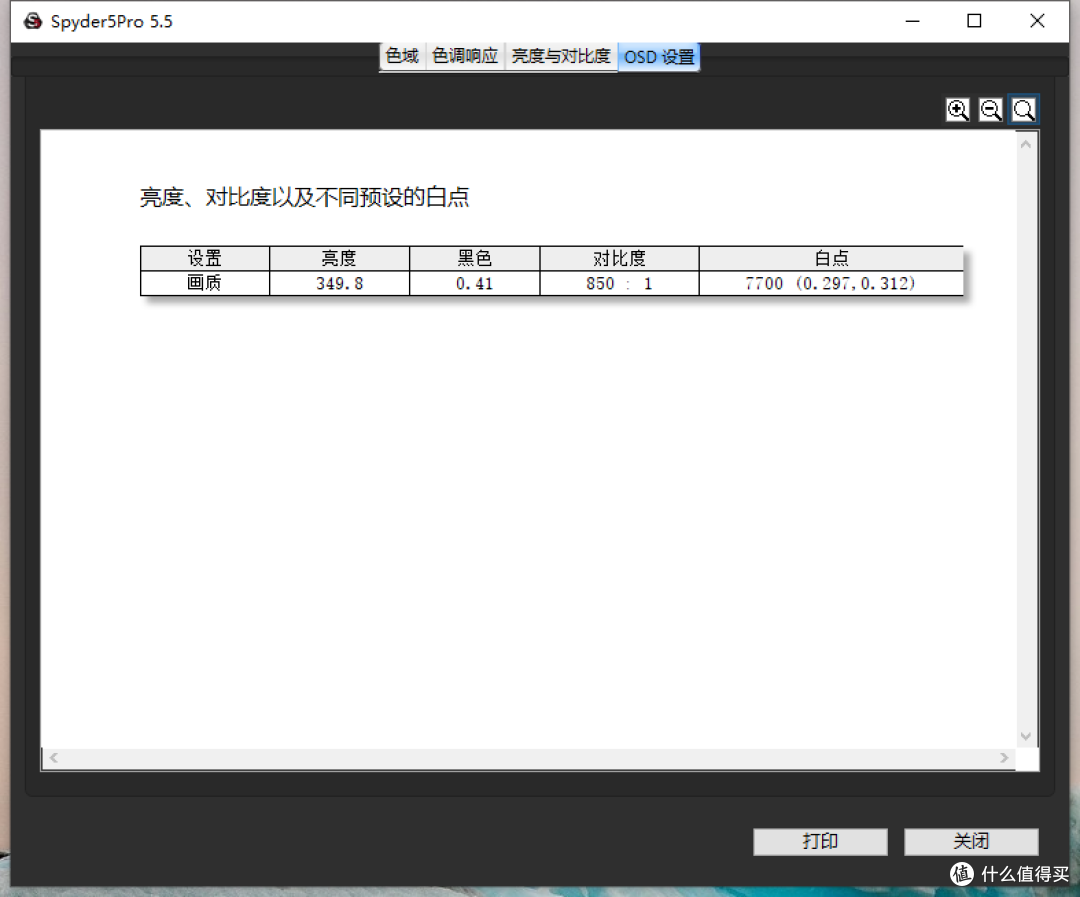Click the fit-to-window magnifier icon
Image resolution: width=1080 pixels, height=897 pixels.
click(1024, 110)
